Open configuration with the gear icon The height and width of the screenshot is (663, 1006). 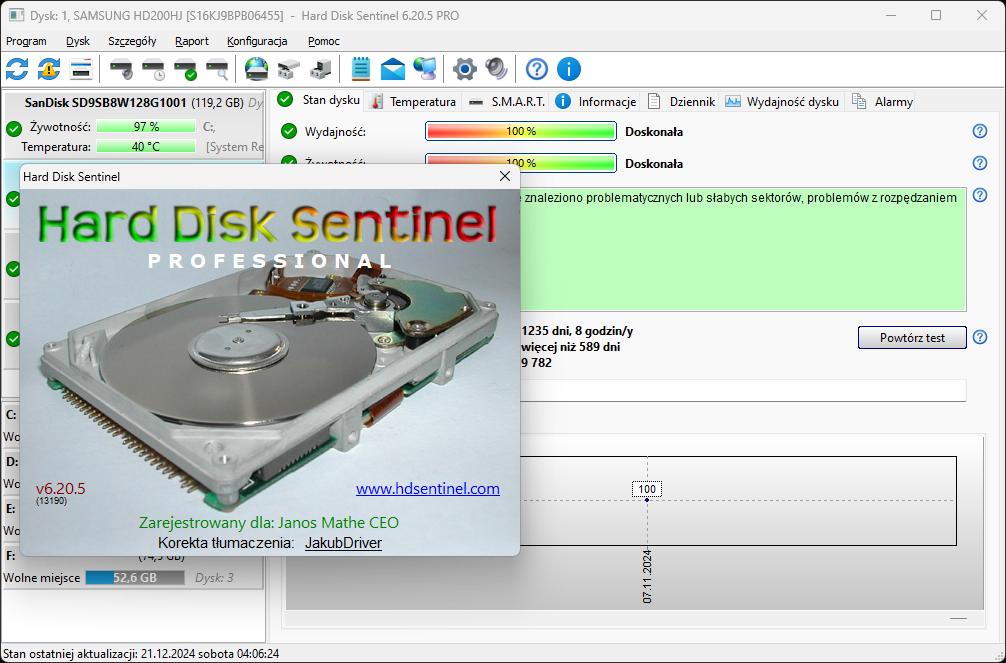point(465,69)
